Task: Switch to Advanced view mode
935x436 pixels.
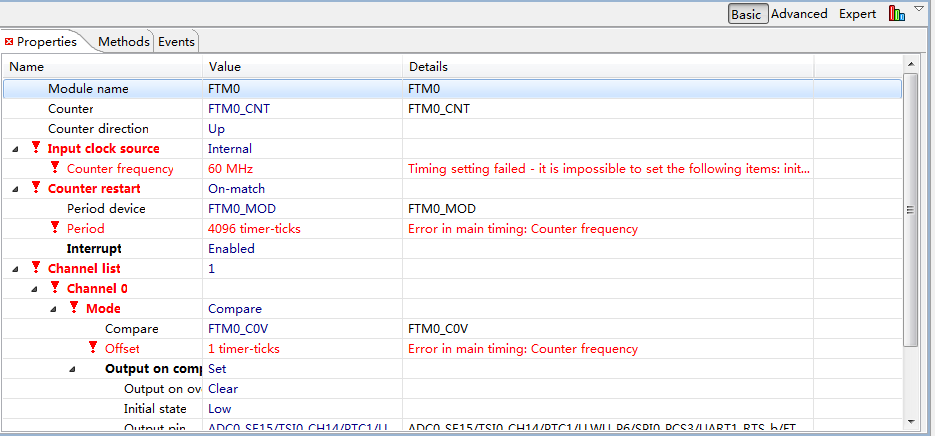Action: [x=799, y=14]
